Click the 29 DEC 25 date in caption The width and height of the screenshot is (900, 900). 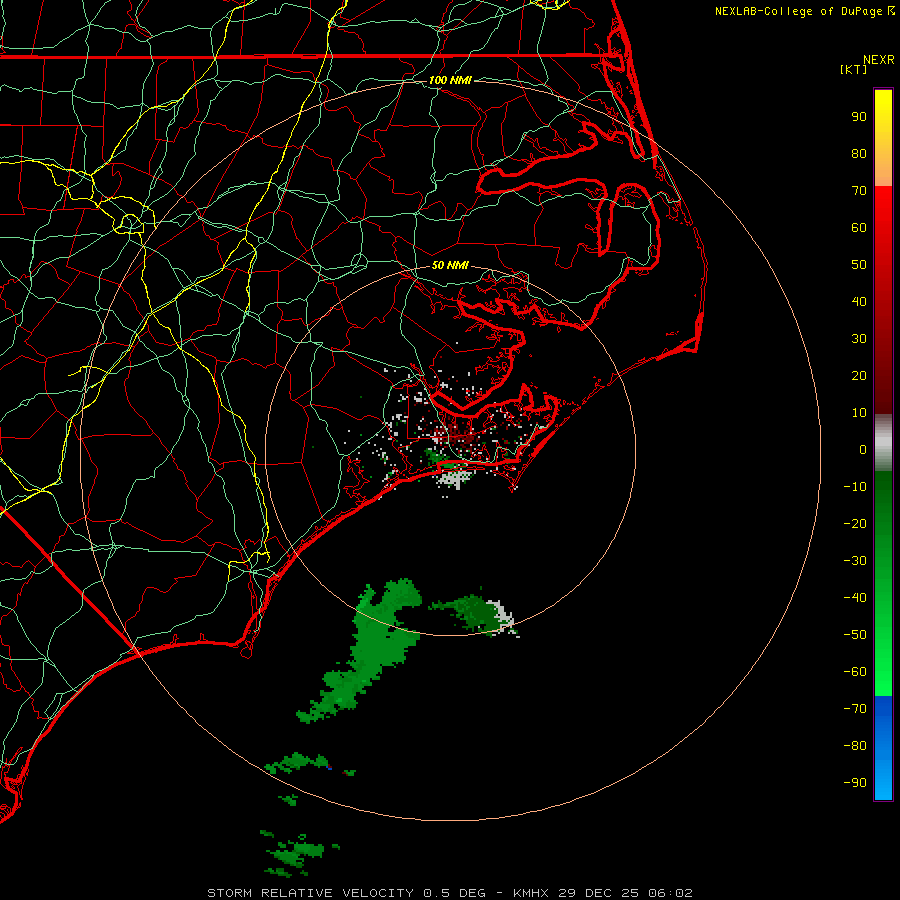(599, 893)
